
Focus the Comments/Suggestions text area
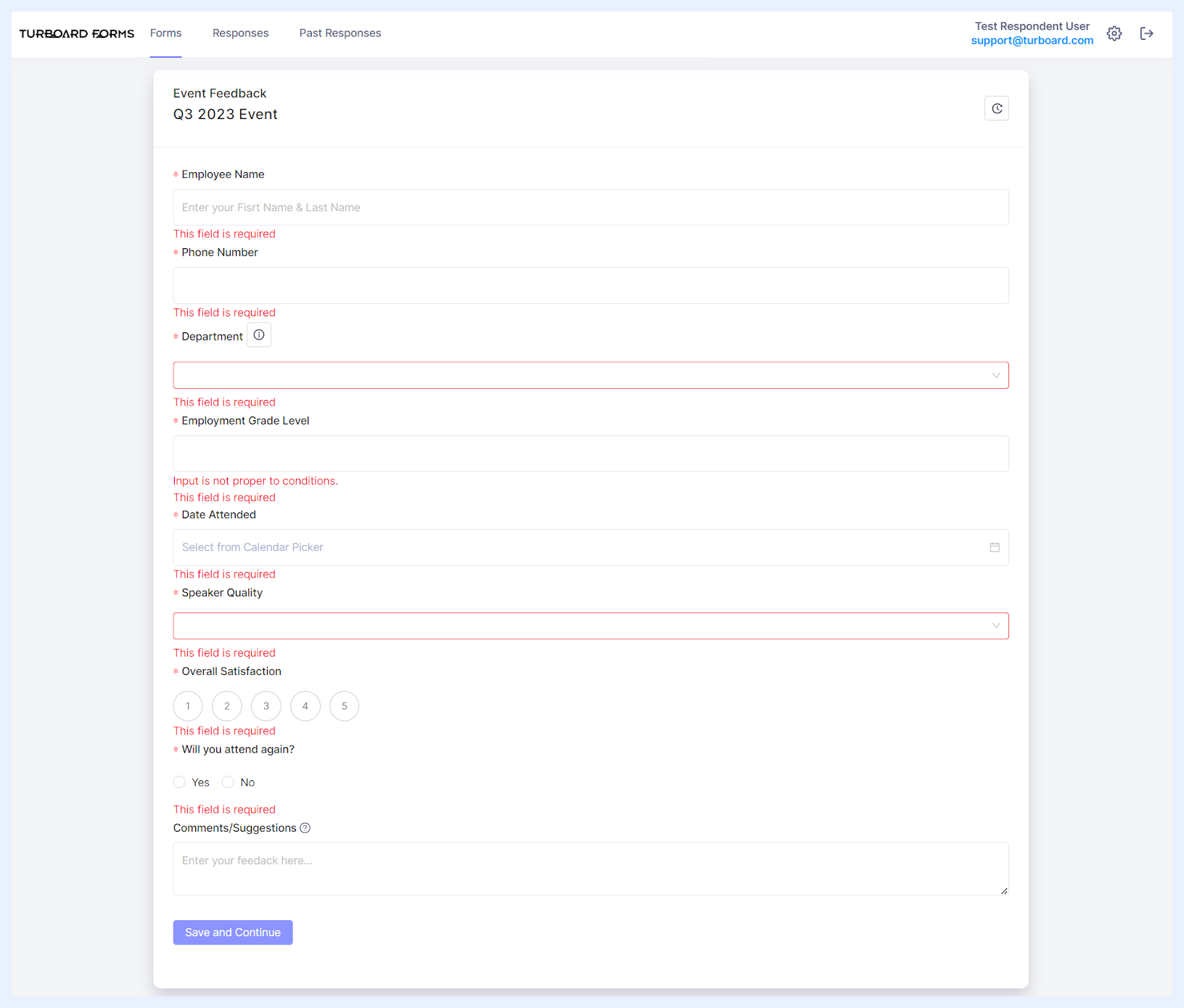click(x=591, y=869)
